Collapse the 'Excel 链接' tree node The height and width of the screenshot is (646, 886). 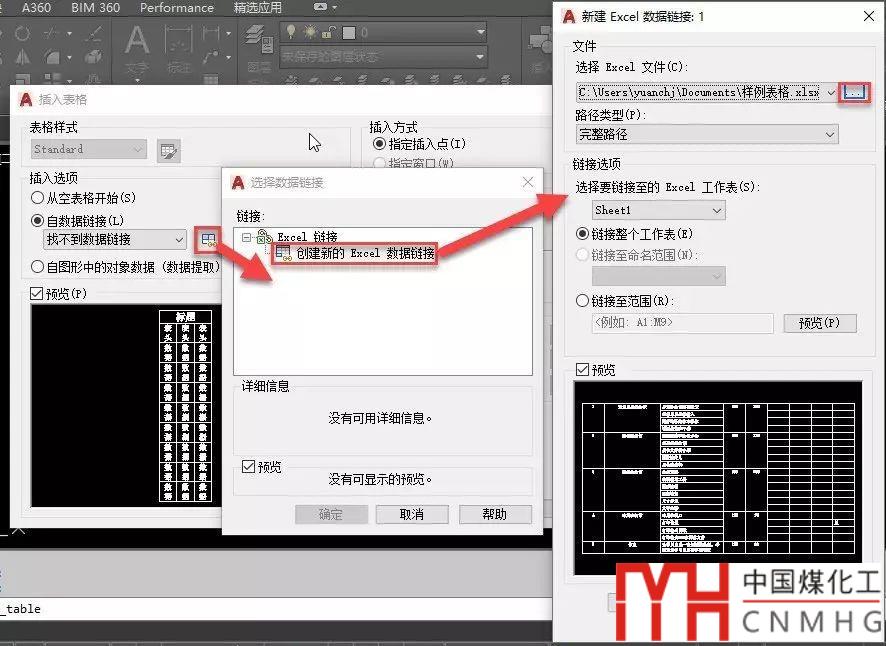[246, 237]
